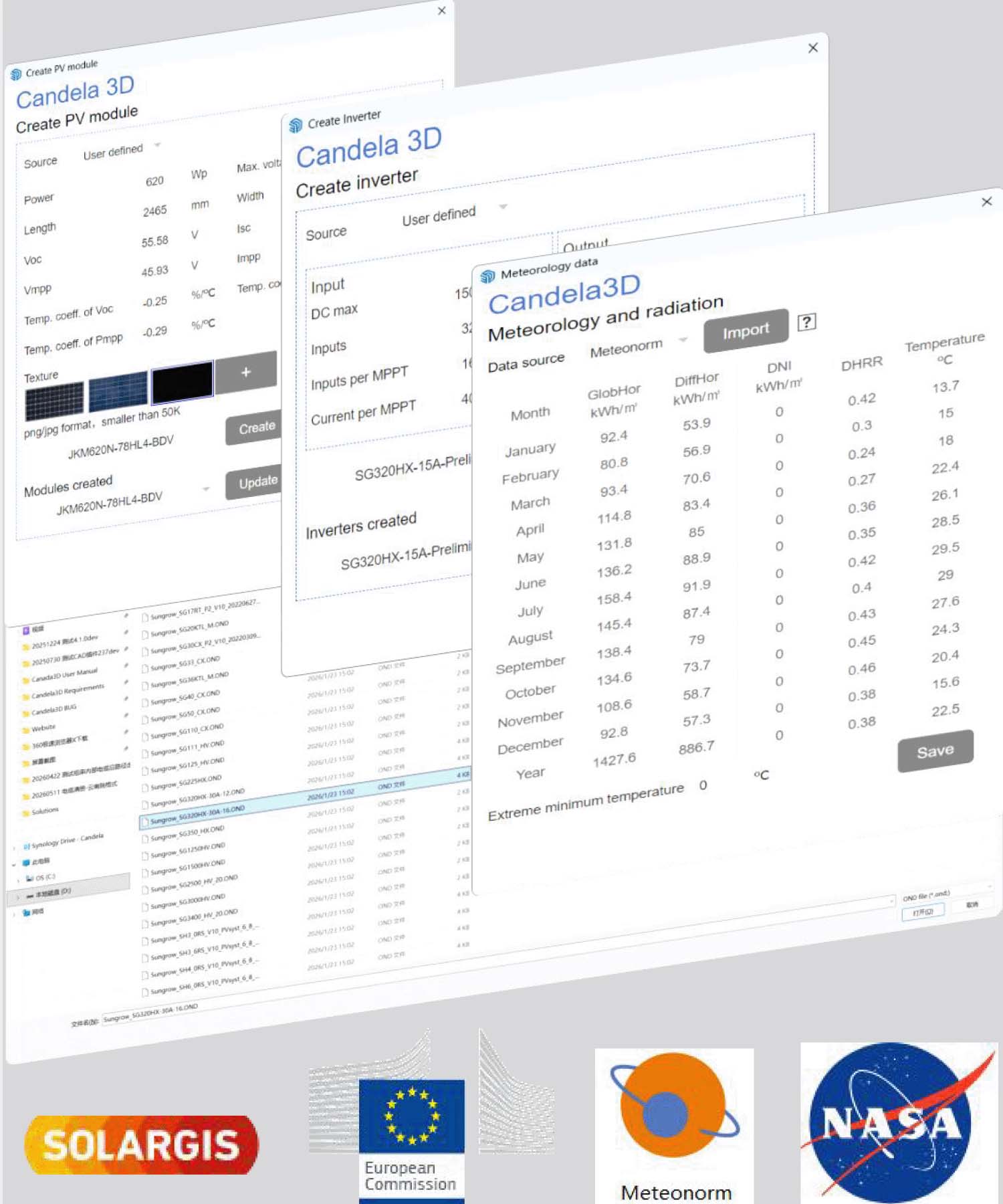Click the Length field showing 2465

tap(154, 211)
